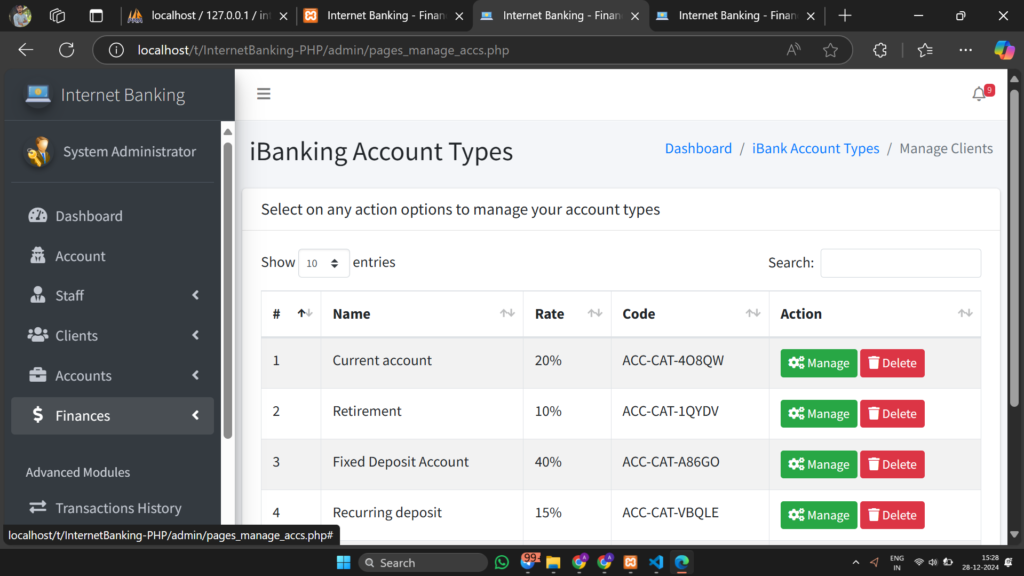This screenshot has width=1024, height=576.
Task: Toggle sidebar with hamburger menu icon
Action: coord(263,94)
